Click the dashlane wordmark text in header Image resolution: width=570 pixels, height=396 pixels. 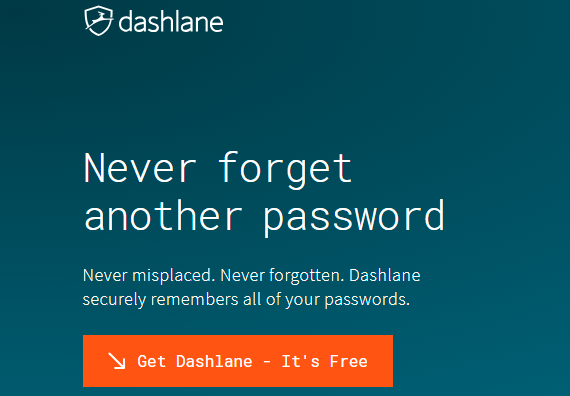click(x=171, y=22)
